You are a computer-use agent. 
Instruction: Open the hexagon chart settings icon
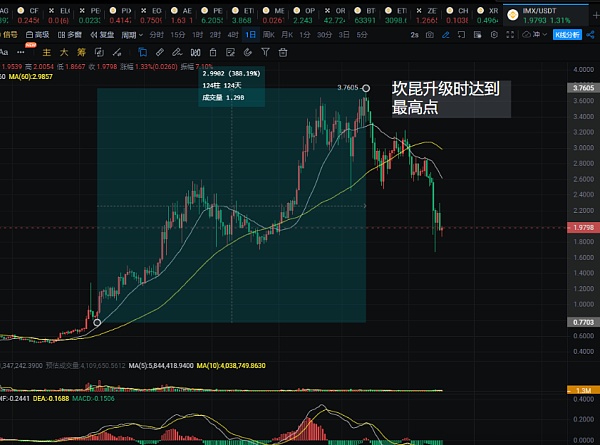pos(494,35)
